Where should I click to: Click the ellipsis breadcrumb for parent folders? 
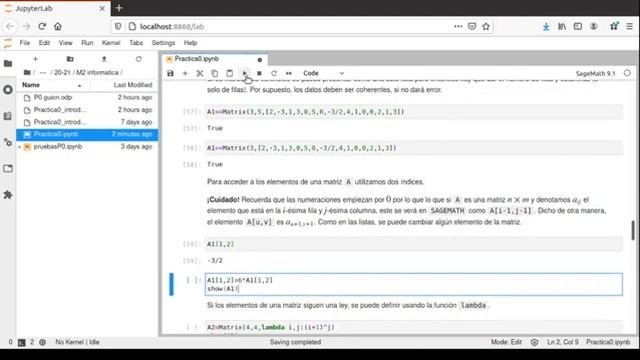(x=42, y=73)
